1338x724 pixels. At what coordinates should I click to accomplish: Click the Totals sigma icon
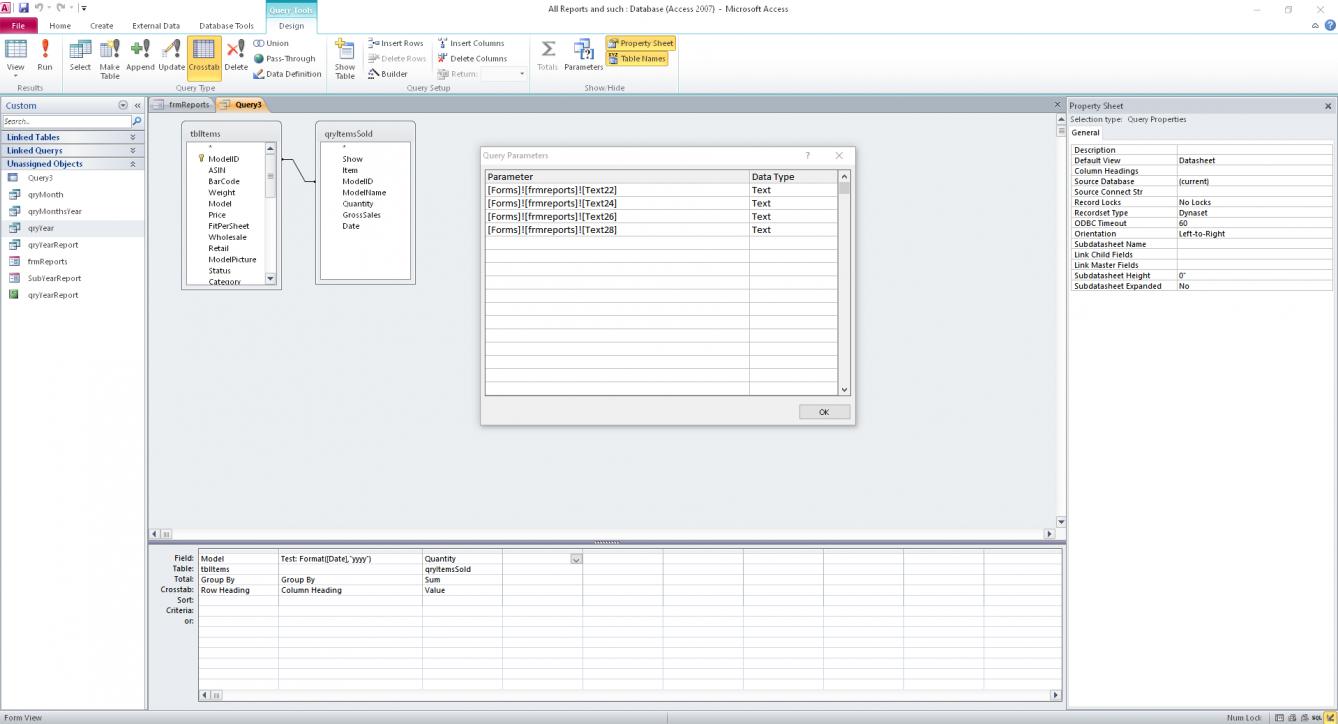point(547,54)
